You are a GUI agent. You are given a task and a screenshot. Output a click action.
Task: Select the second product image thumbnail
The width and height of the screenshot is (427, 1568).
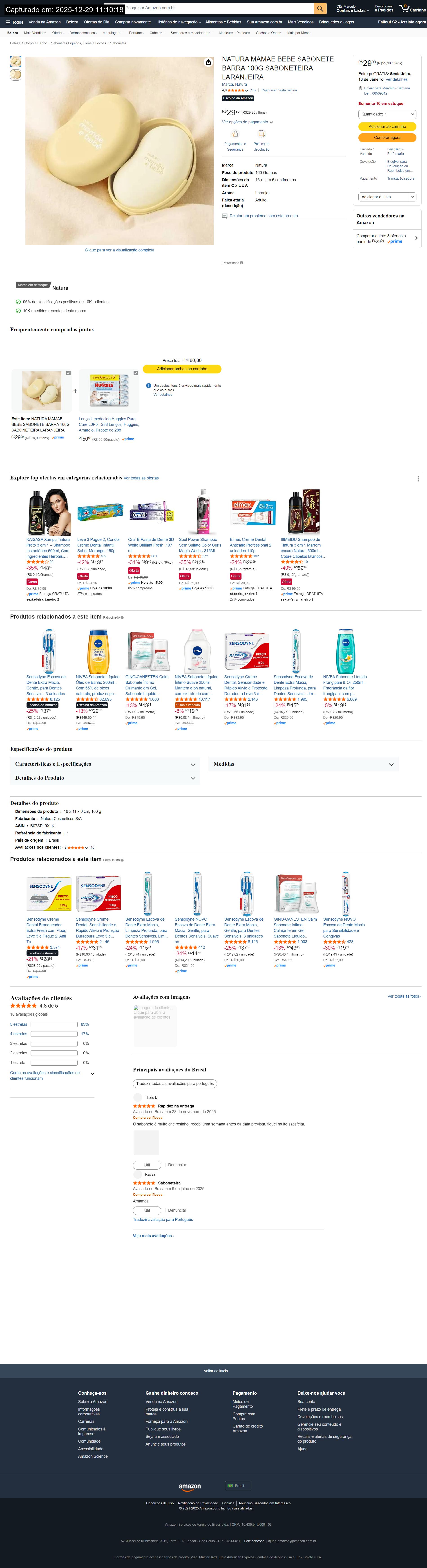click(16, 74)
